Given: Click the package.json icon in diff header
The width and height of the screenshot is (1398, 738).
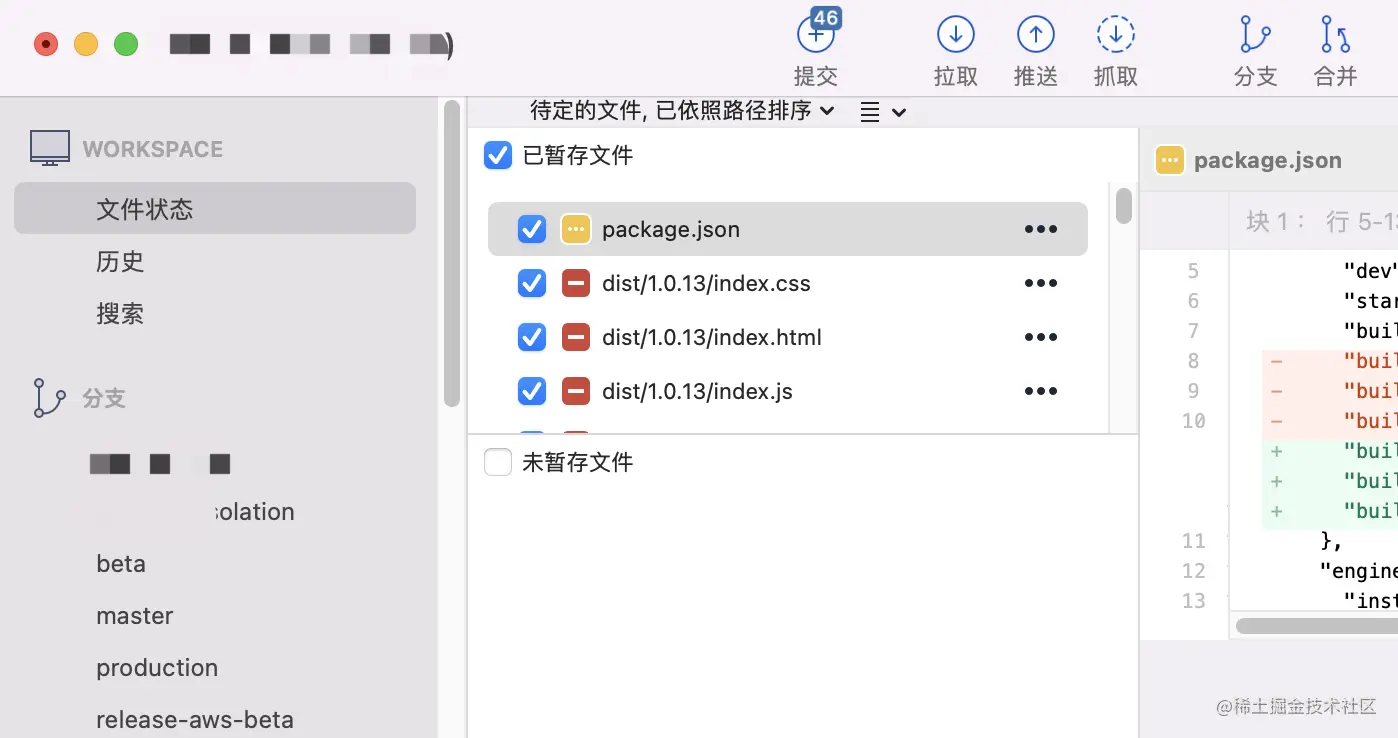Looking at the screenshot, I should 1169,160.
